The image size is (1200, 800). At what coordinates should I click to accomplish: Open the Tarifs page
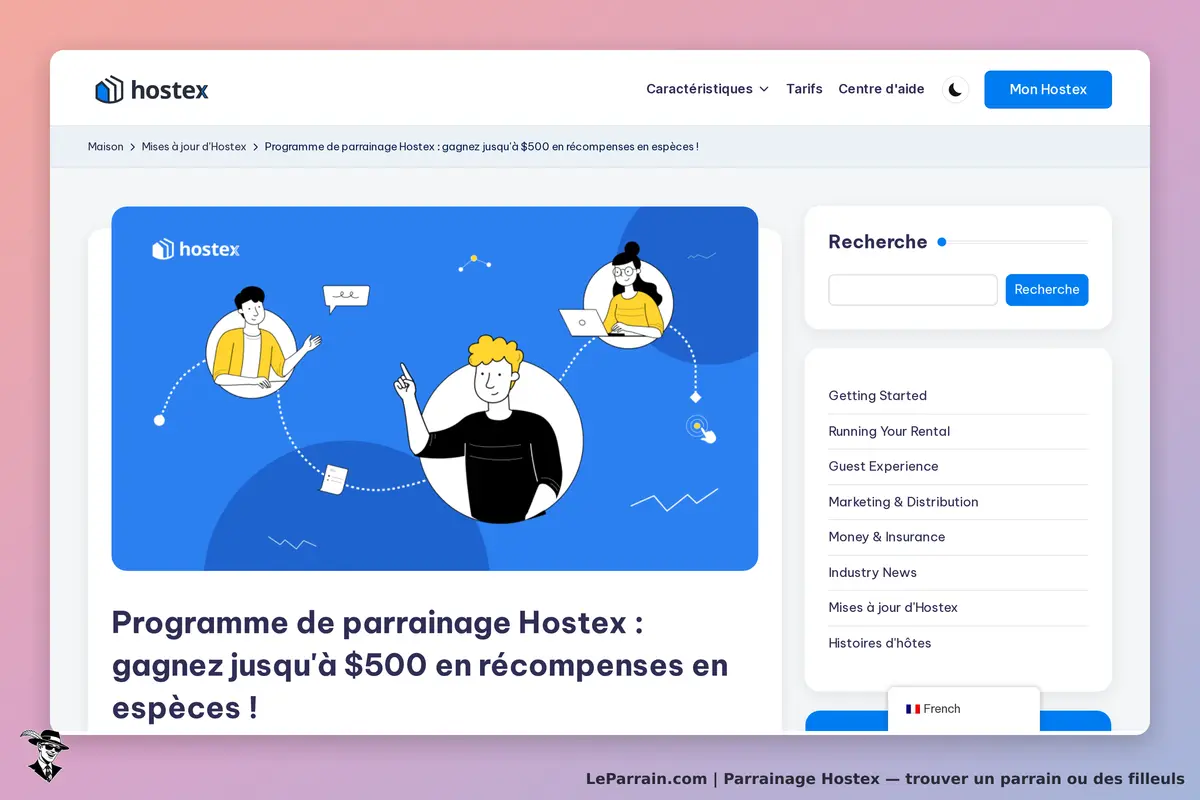804,89
